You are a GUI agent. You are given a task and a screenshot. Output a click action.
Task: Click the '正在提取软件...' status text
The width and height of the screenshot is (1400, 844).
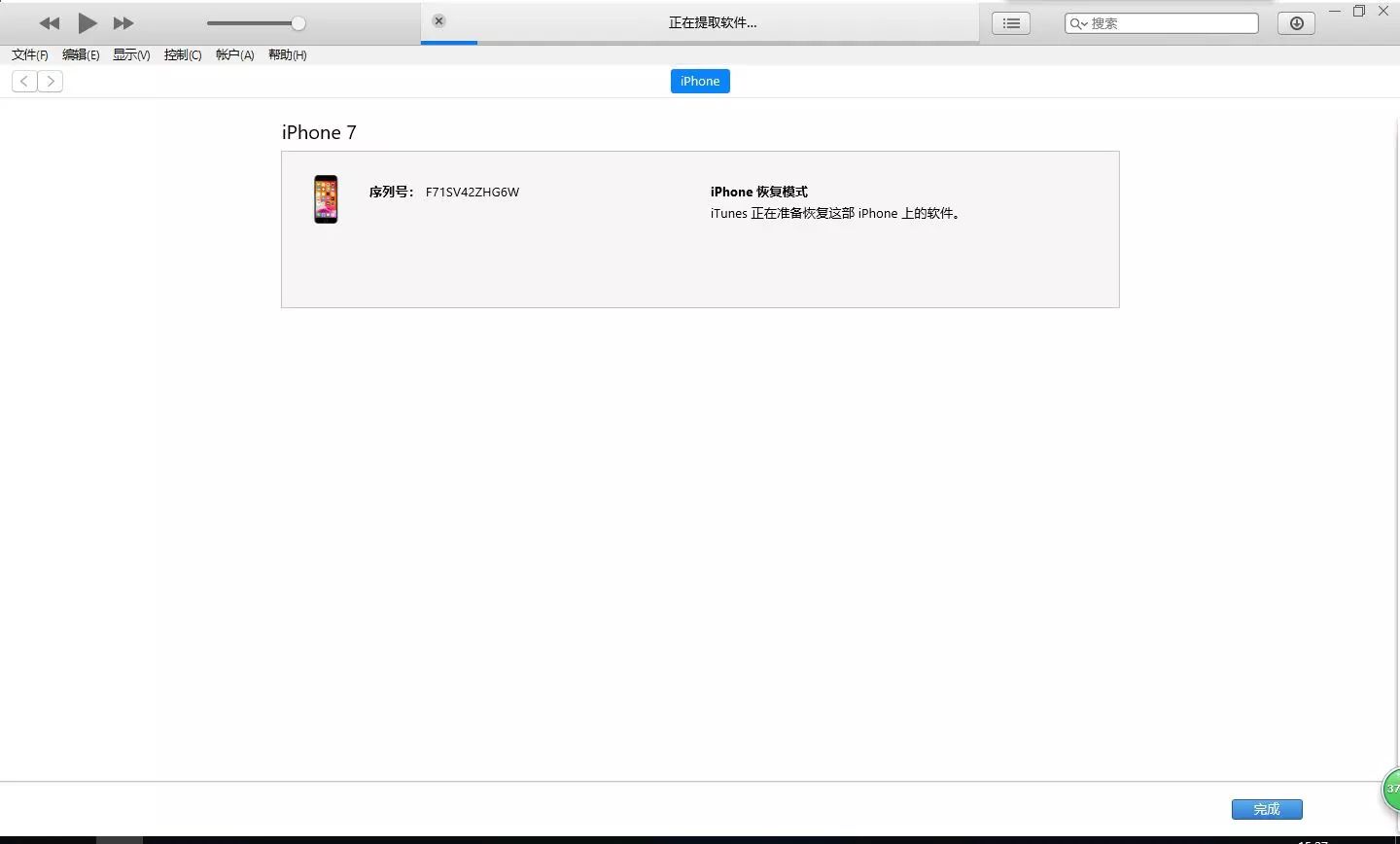[x=713, y=22]
